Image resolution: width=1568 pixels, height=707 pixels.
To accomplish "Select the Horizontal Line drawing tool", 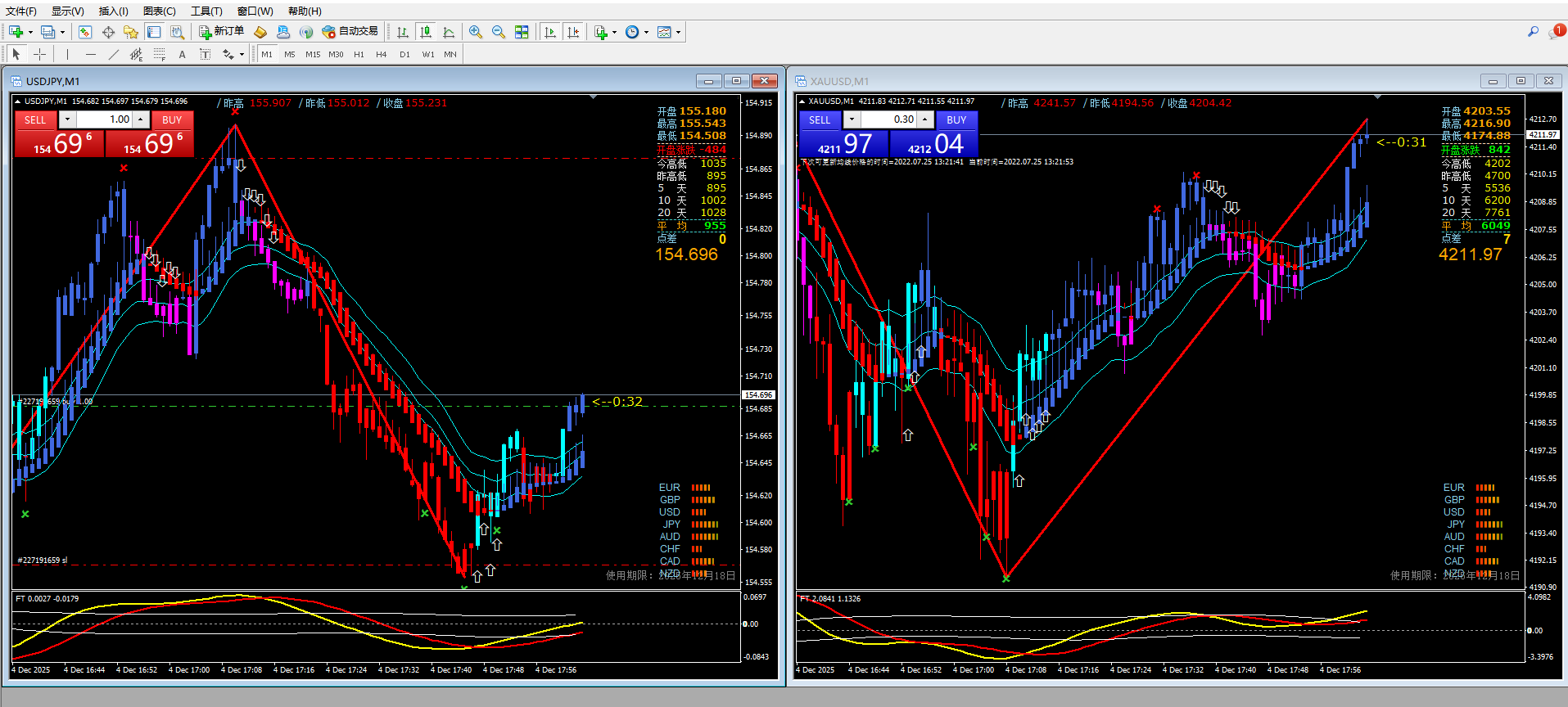I will pos(90,54).
